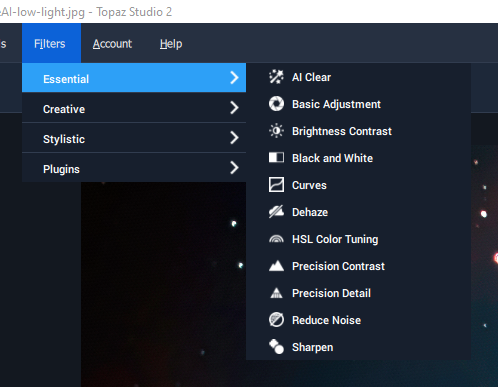
Task: Open the Curves filter
Action: click(x=358, y=185)
